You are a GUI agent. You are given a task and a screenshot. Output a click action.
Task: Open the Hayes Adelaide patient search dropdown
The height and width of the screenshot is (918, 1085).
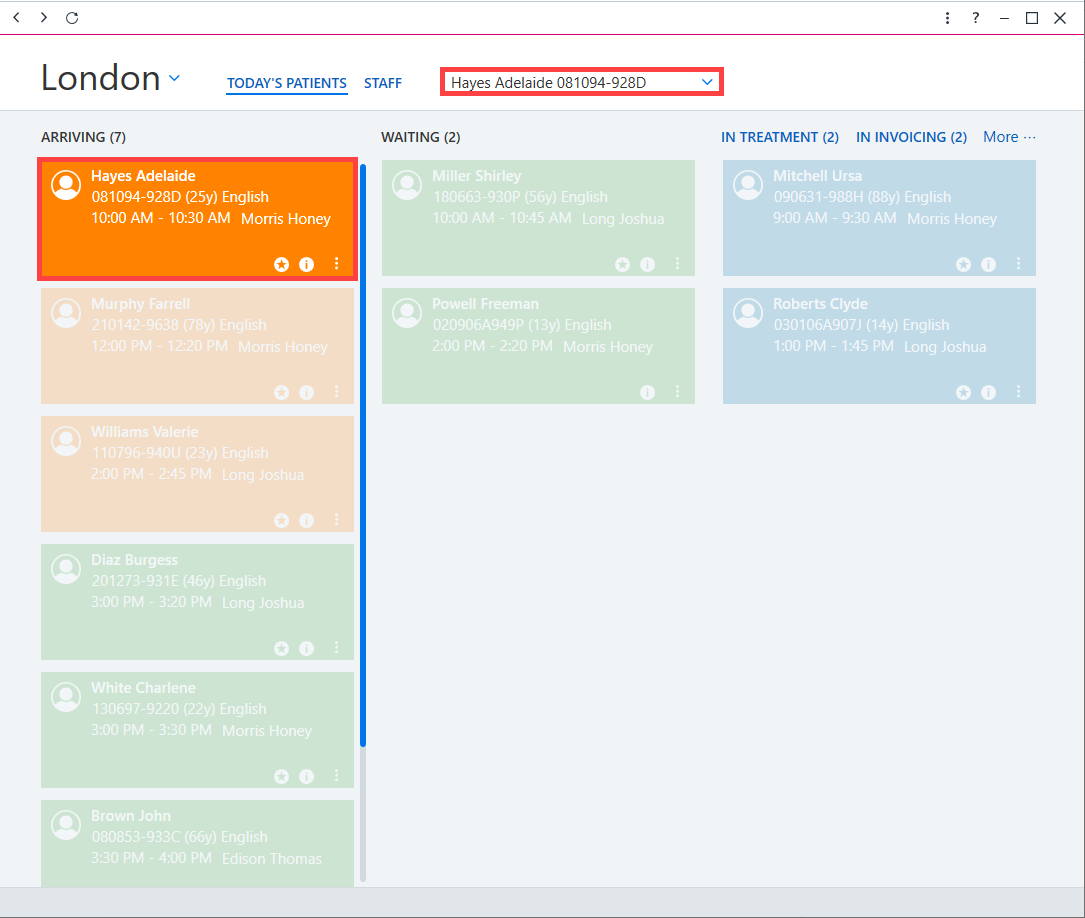[x=582, y=82]
